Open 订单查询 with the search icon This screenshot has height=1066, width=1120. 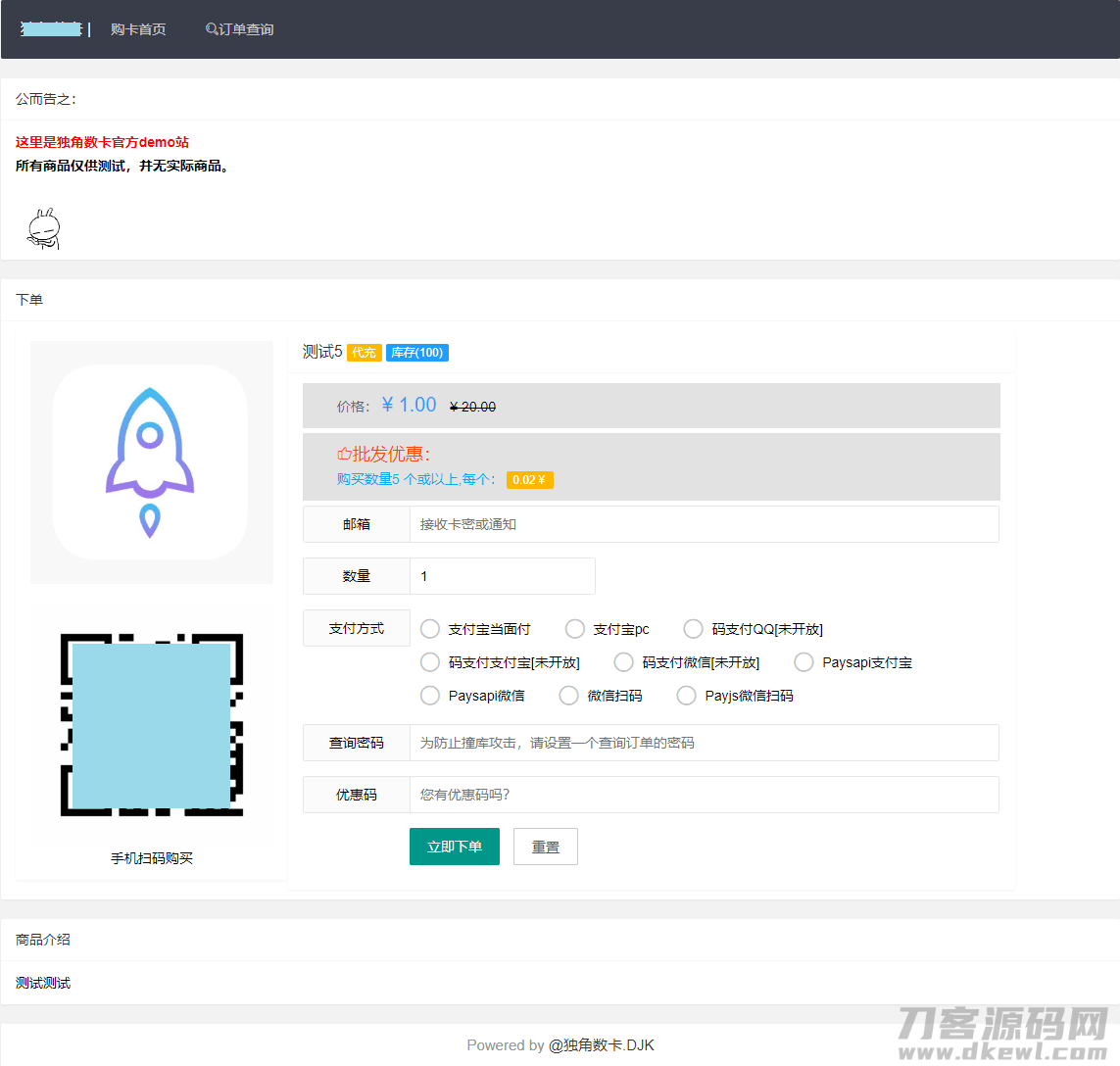240,29
